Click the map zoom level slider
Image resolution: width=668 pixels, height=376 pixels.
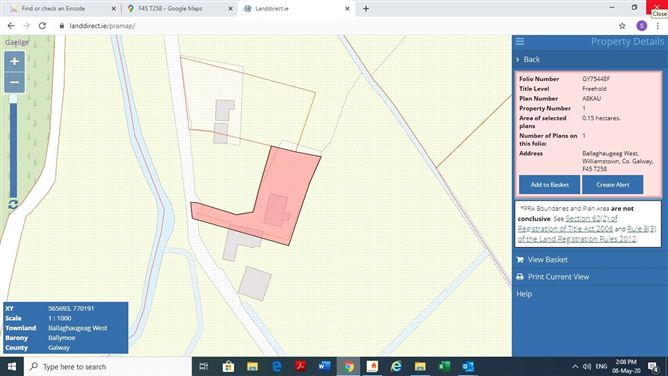tap(13, 146)
